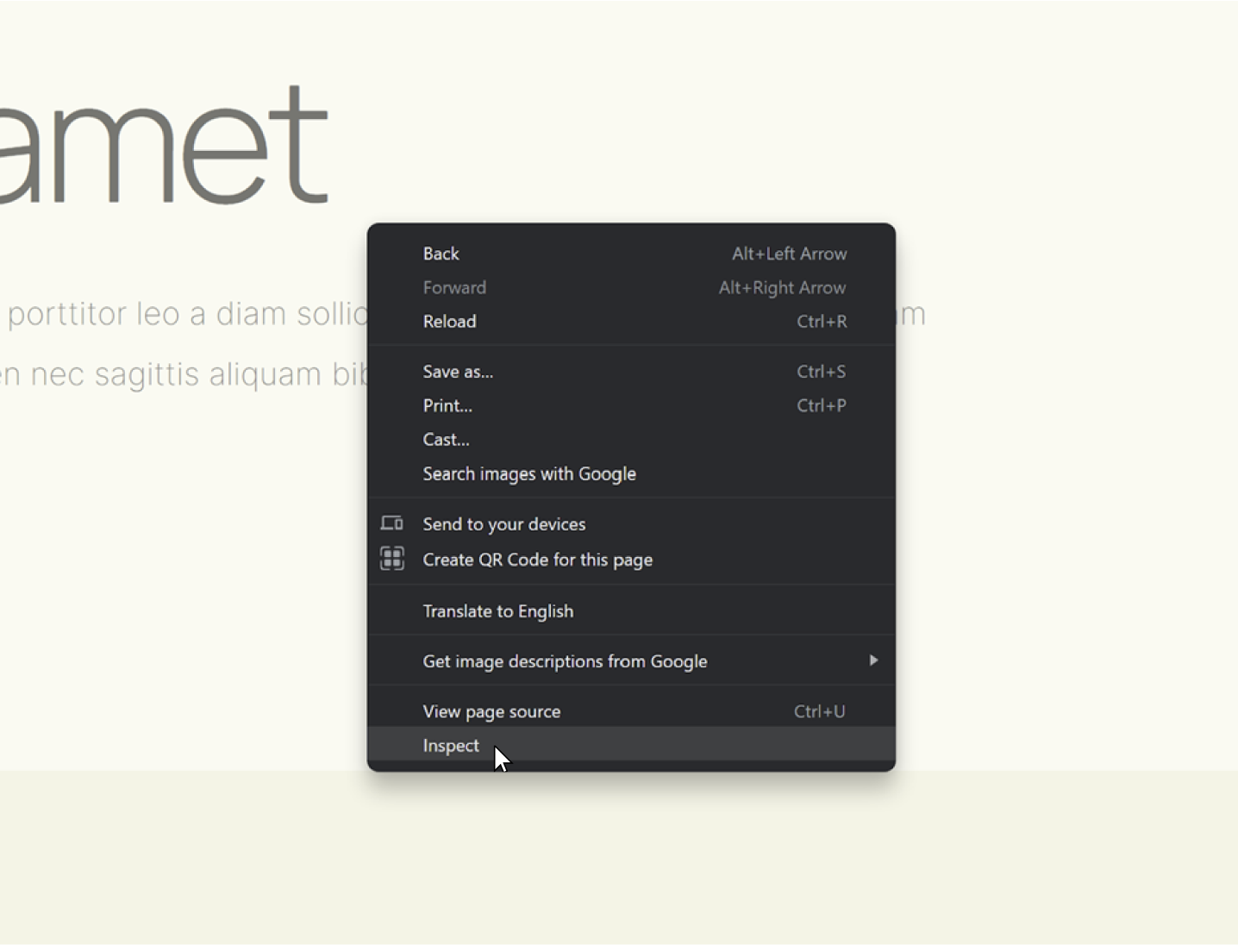Choose Translate to English
Viewport: 1238px width, 952px height.
pyautogui.click(x=497, y=611)
